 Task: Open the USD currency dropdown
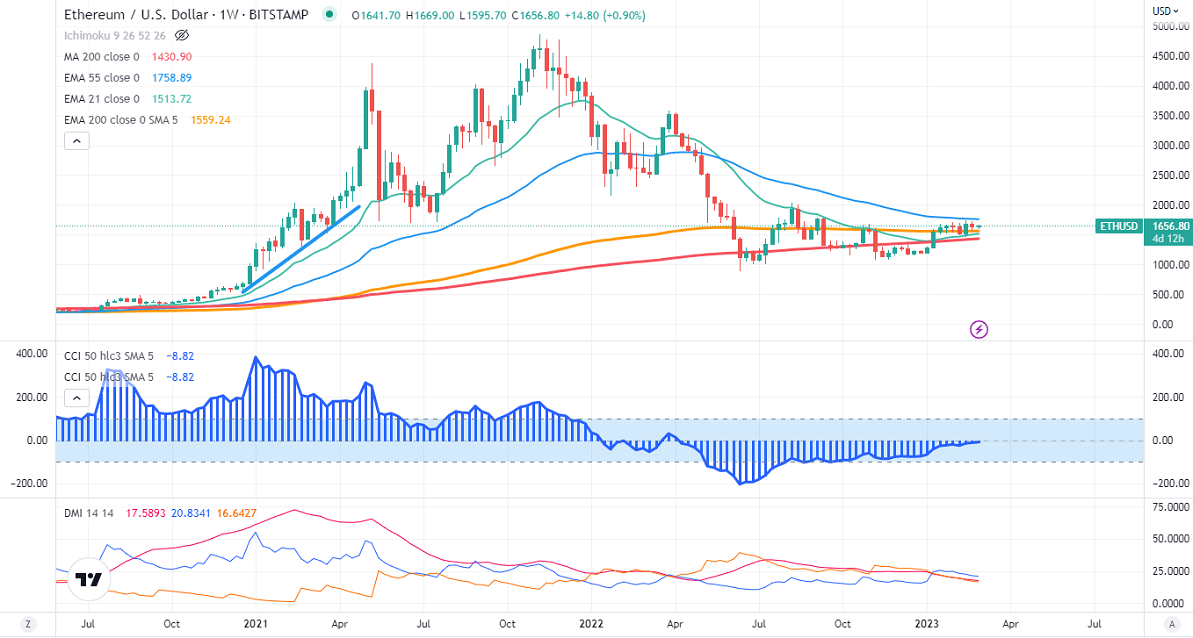(1164, 11)
